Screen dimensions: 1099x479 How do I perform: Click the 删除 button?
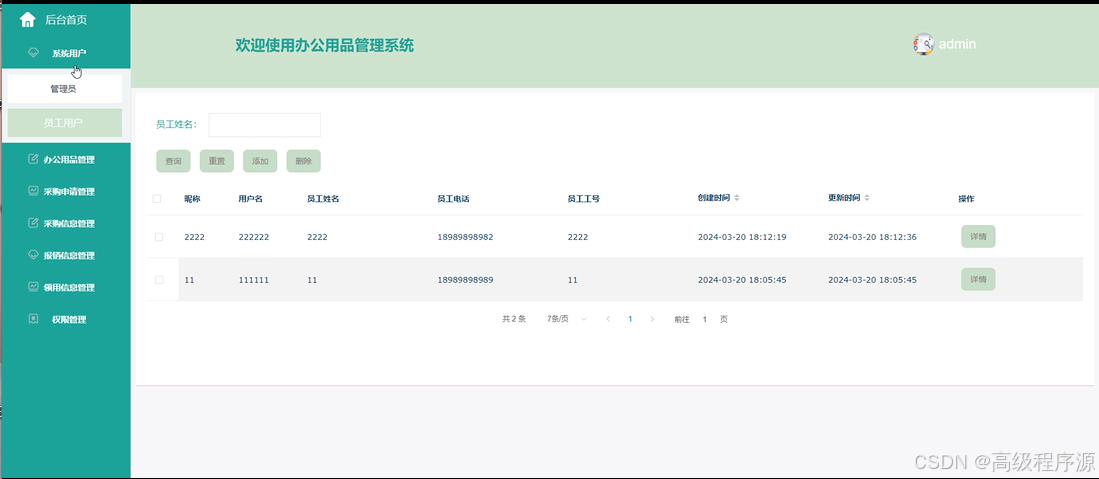point(303,161)
